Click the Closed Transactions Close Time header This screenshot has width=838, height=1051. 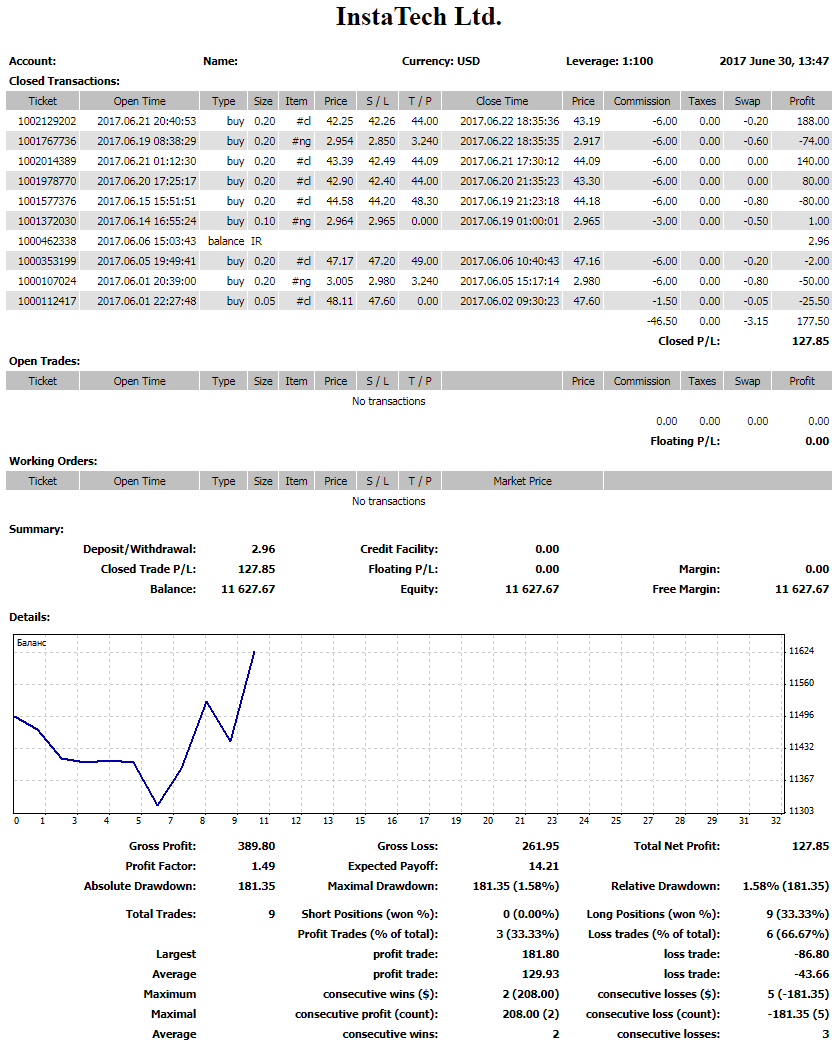tap(502, 101)
